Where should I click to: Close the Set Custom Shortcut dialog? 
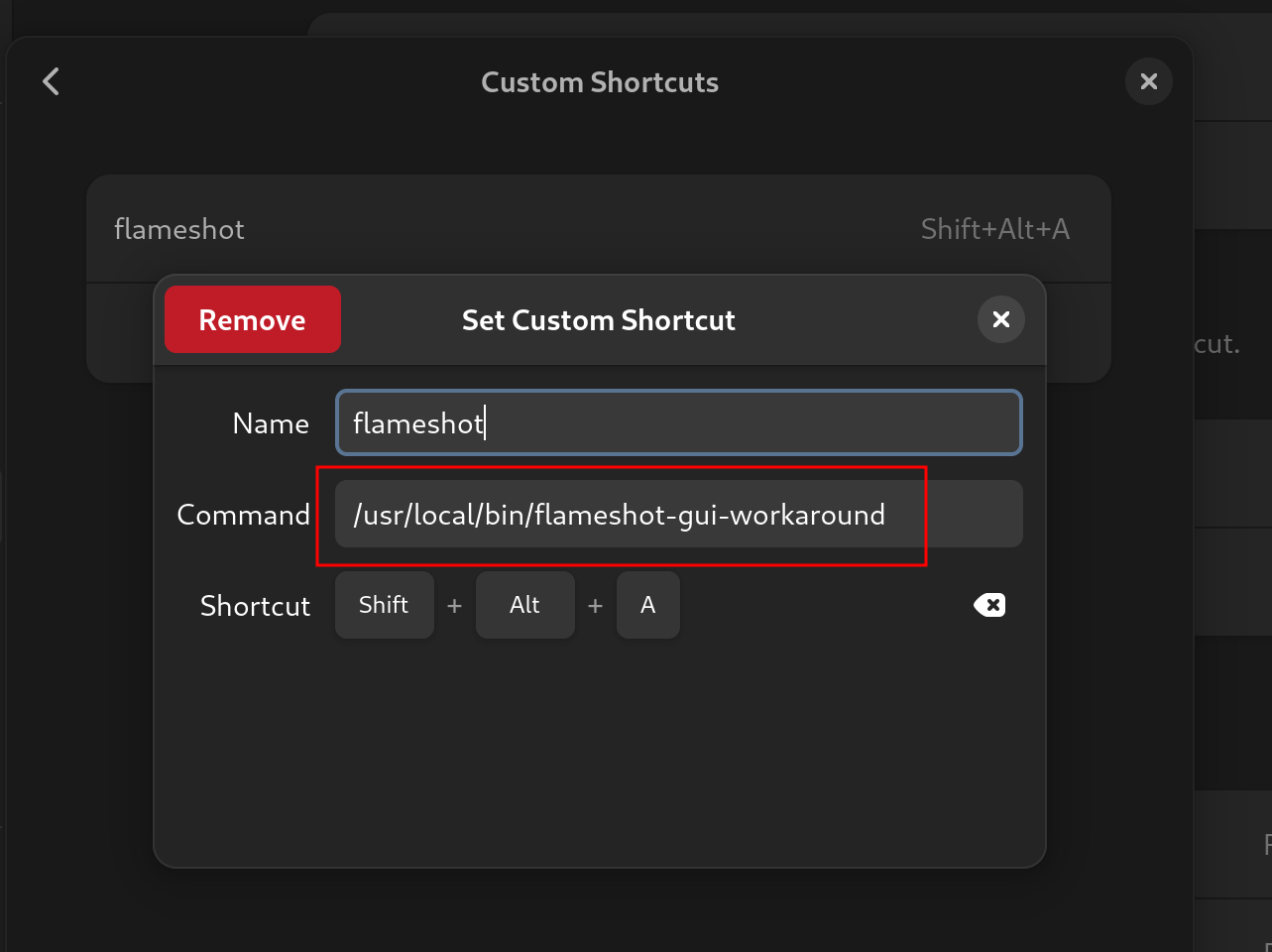pyautogui.click(x=1001, y=319)
